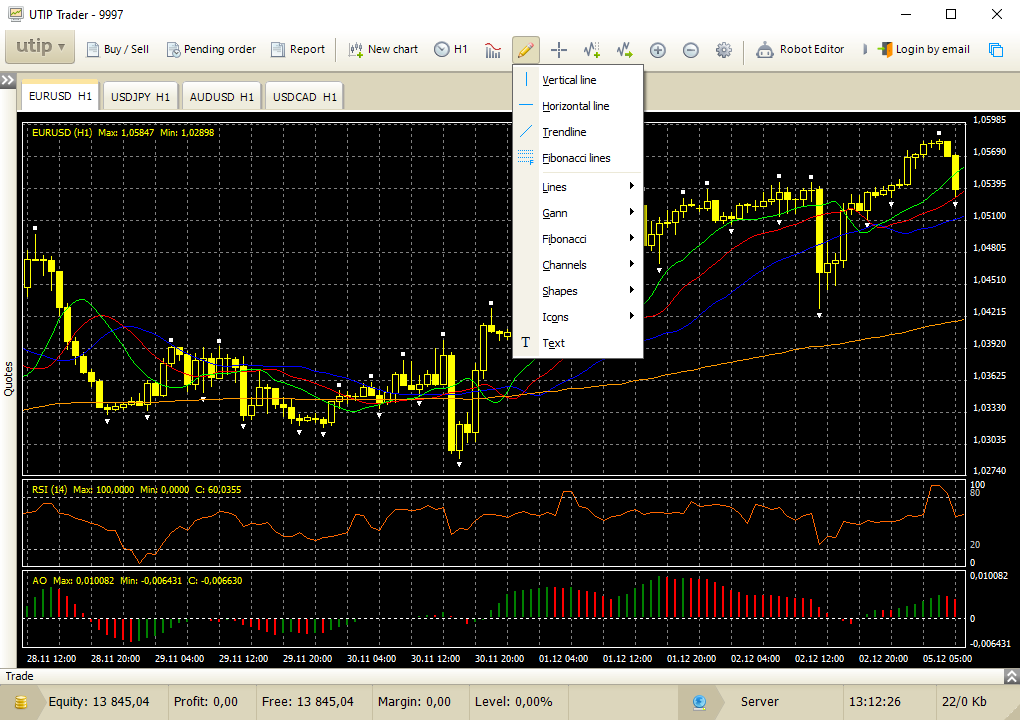Open the utip main menu dropdown
This screenshot has height=720, width=1020.
click(x=40, y=47)
